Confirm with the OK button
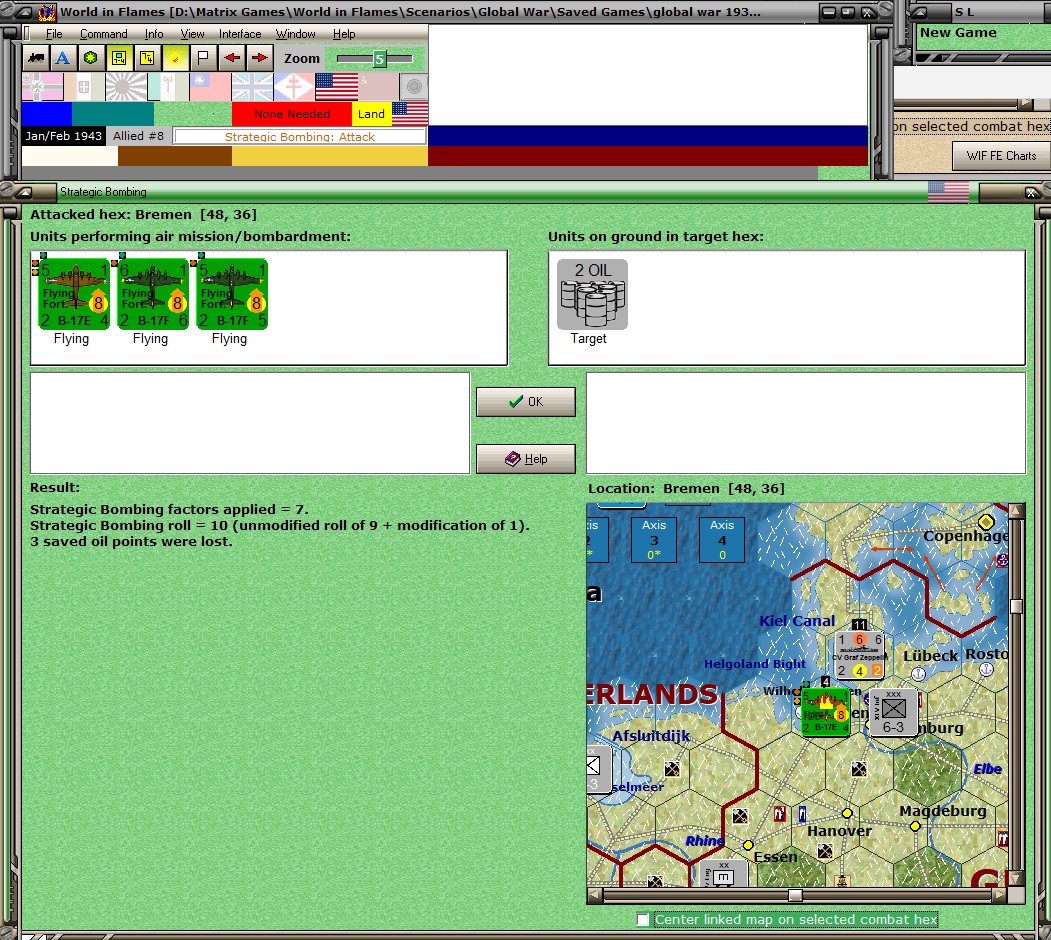 coord(526,402)
